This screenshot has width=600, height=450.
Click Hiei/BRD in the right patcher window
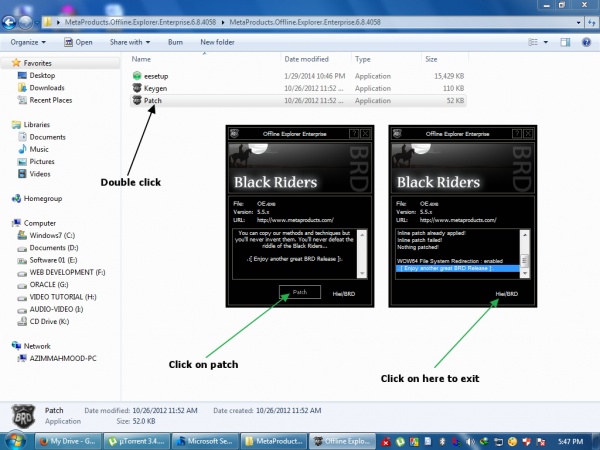point(507,294)
